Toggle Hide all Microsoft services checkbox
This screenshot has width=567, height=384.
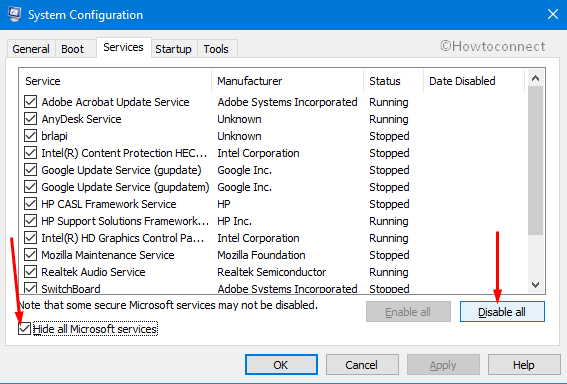pyautogui.click(x=25, y=329)
